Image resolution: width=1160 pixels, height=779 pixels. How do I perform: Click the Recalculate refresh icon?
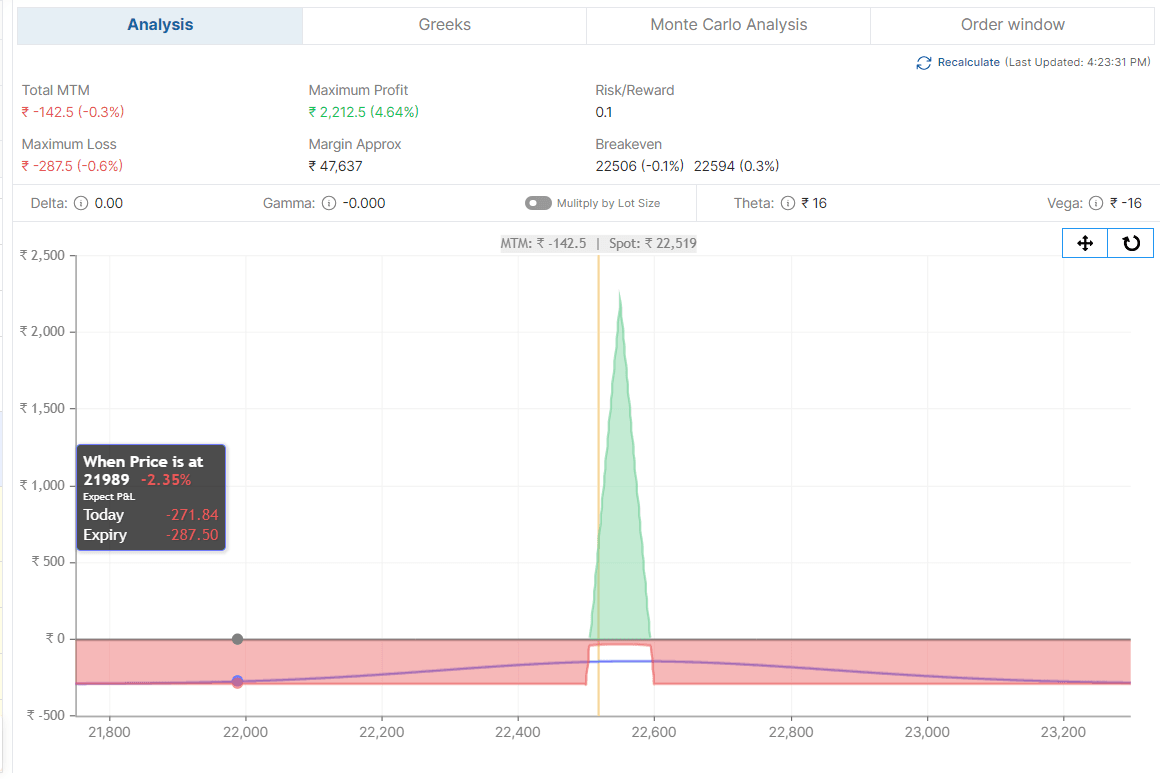pos(924,63)
